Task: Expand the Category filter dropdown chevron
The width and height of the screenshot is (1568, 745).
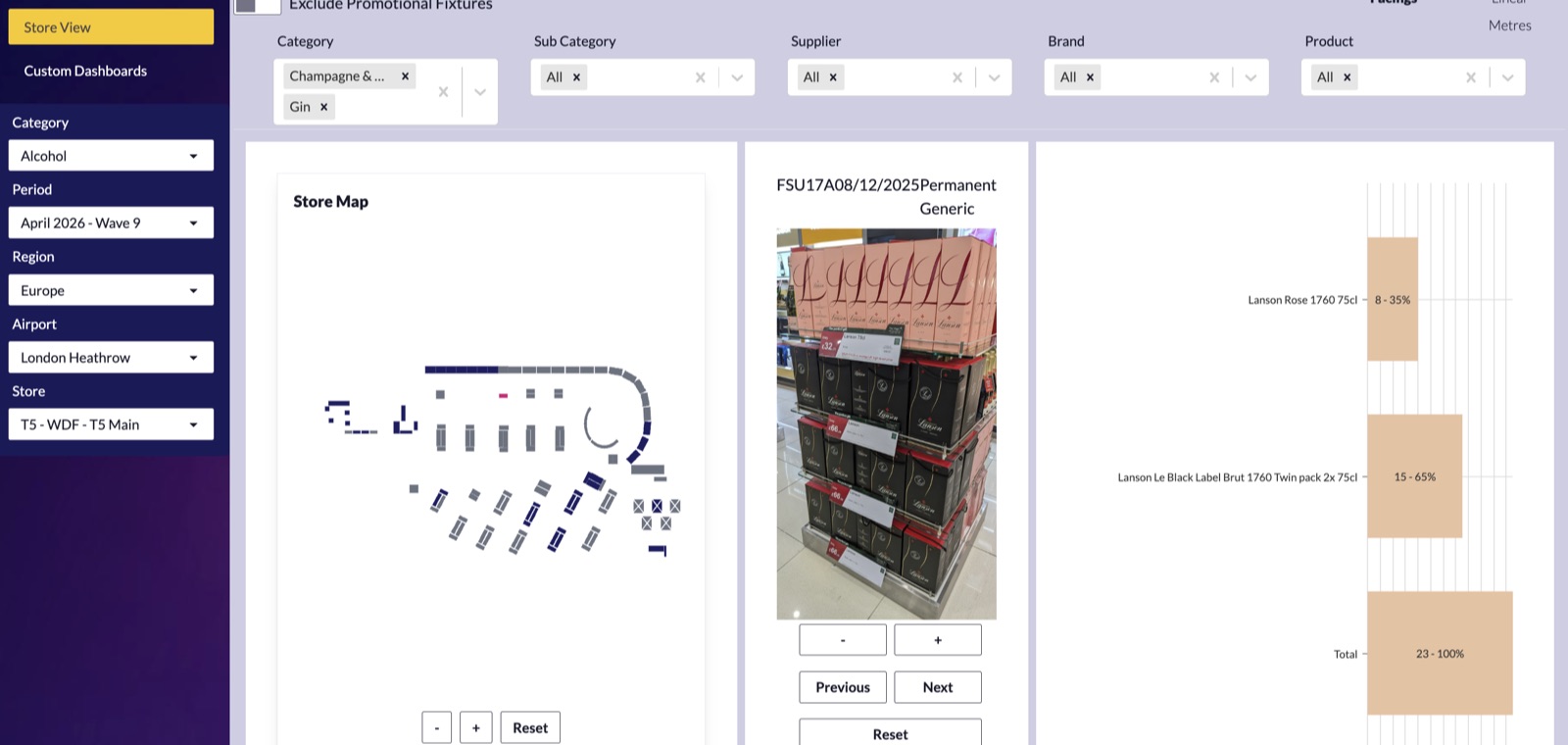Action: click(480, 91)
